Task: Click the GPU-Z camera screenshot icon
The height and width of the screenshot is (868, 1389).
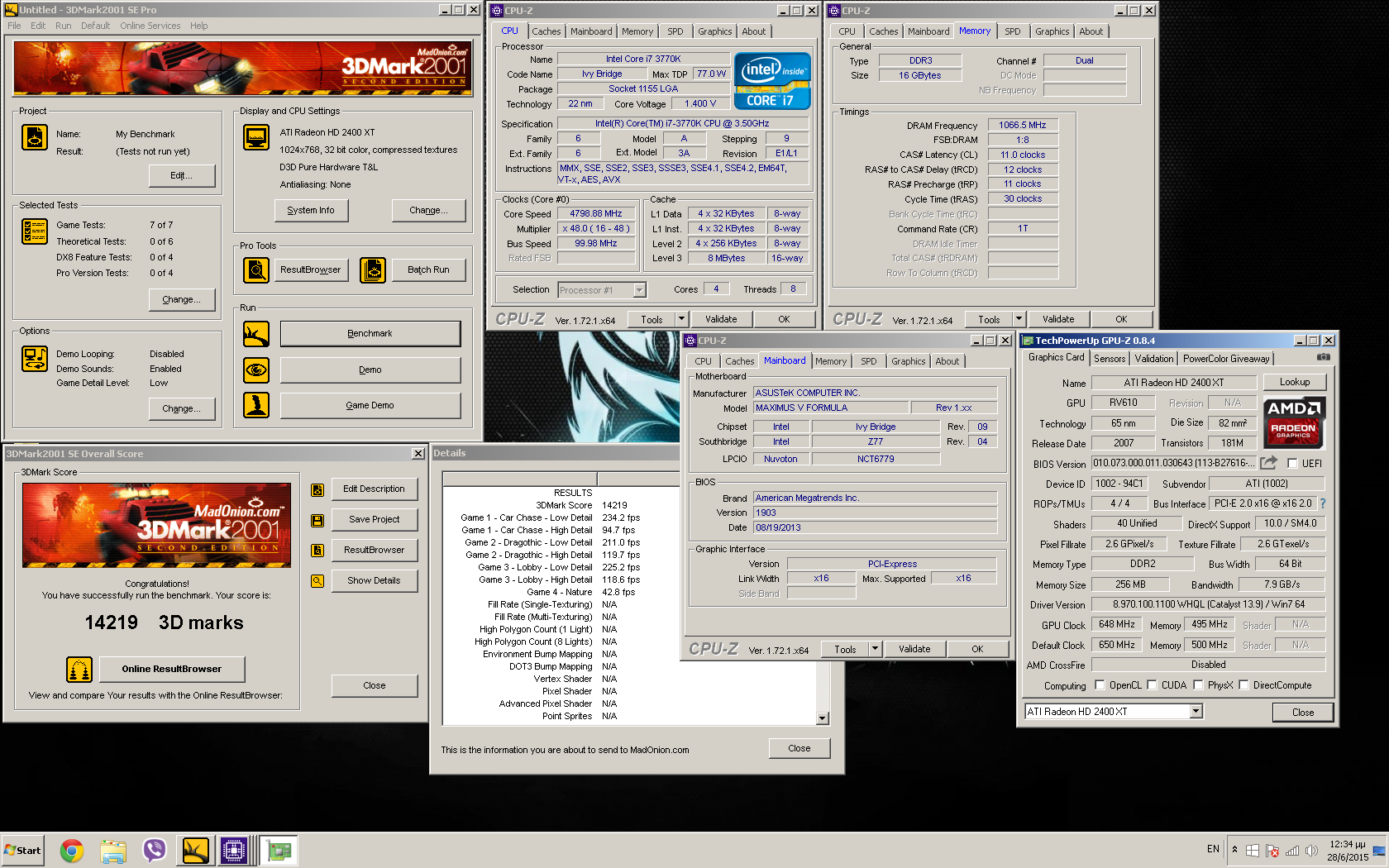Action: pyautogui.click(x=1323, y=357)
